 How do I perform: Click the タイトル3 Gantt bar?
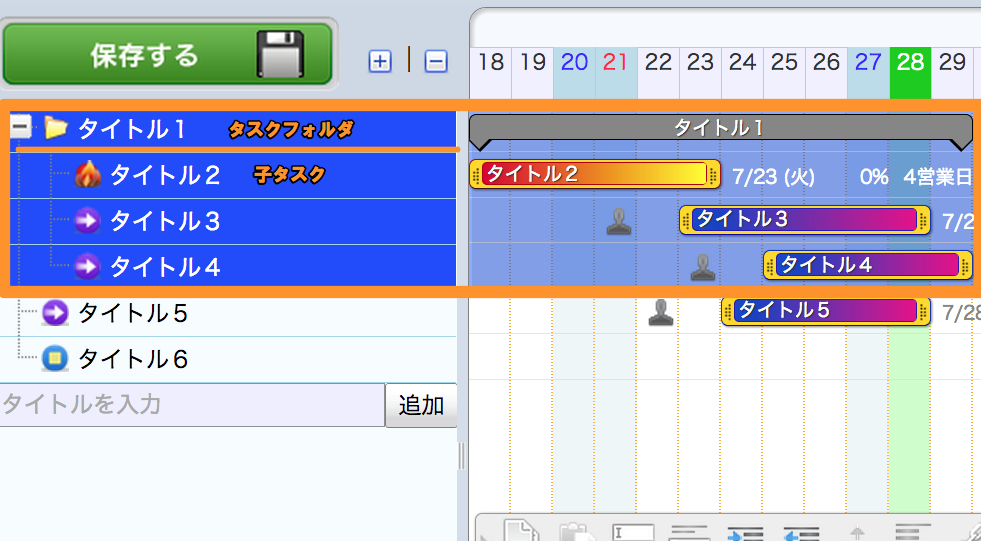click(x=805, y=220)
